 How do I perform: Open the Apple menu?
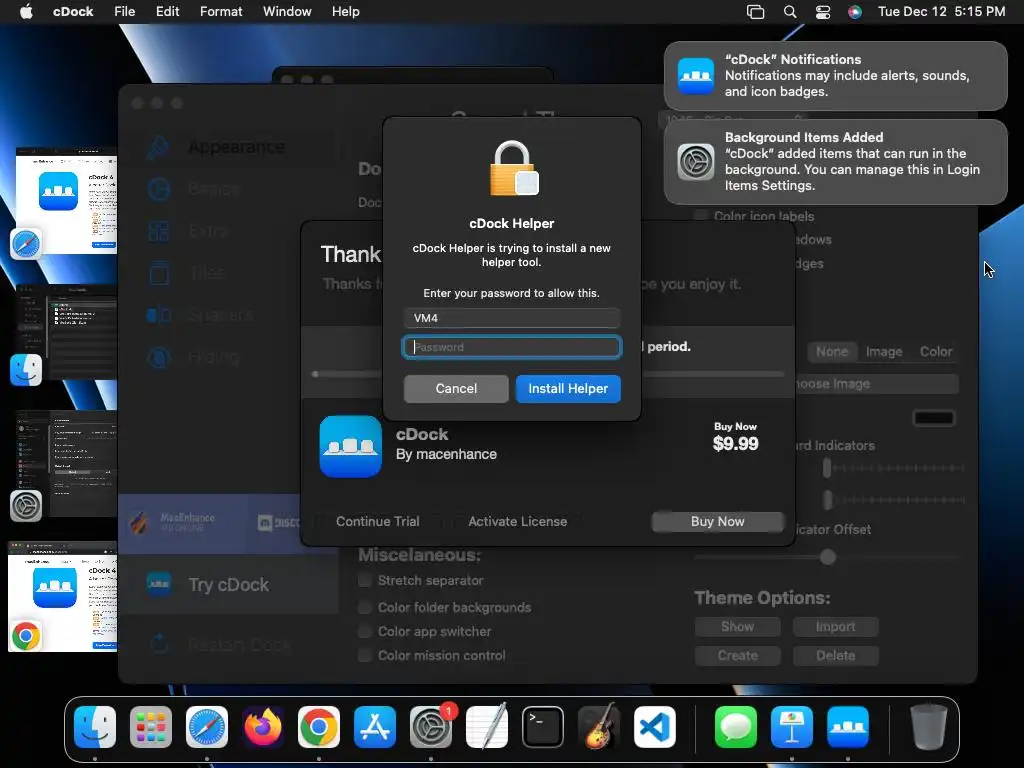26,12
